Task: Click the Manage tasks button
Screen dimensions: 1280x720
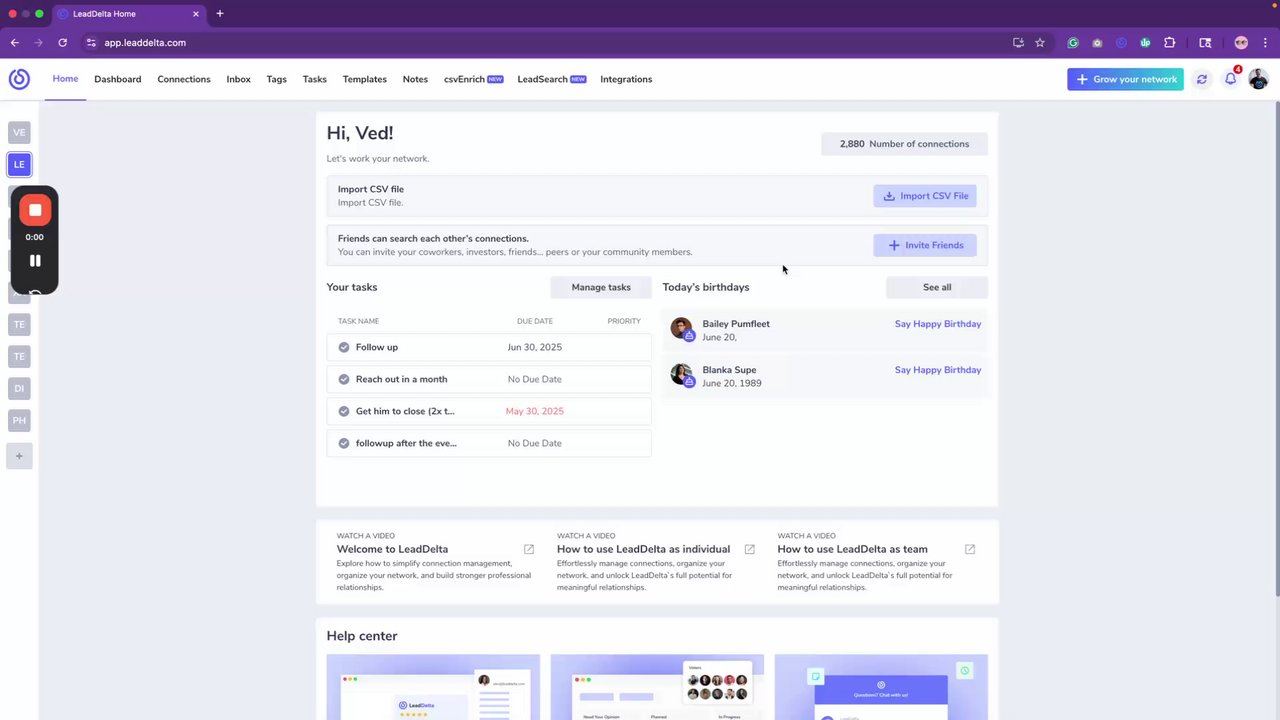Action: pyautogui.click(x=601, y=287)
